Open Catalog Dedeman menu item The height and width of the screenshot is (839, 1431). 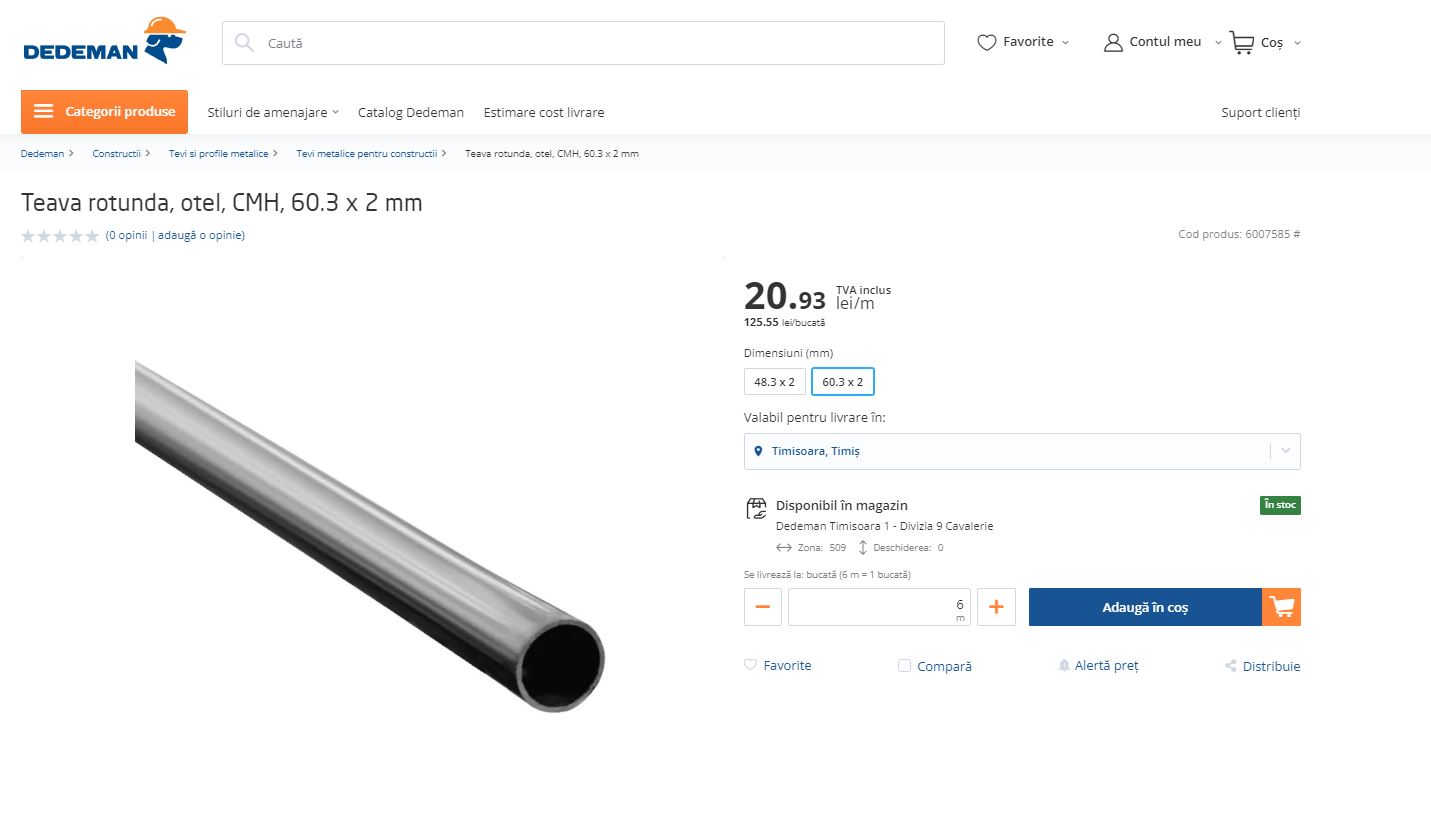[x=411, y=112]
